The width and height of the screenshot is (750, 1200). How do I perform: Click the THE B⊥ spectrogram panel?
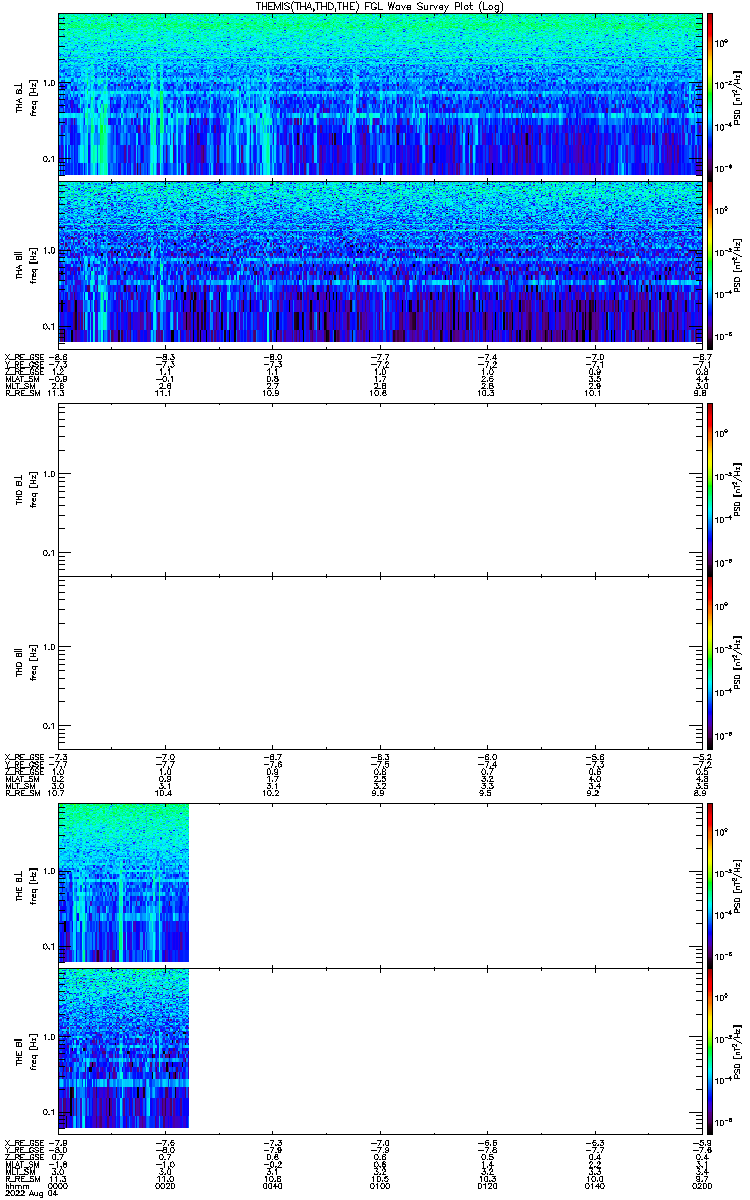click(x=124, y=882)
